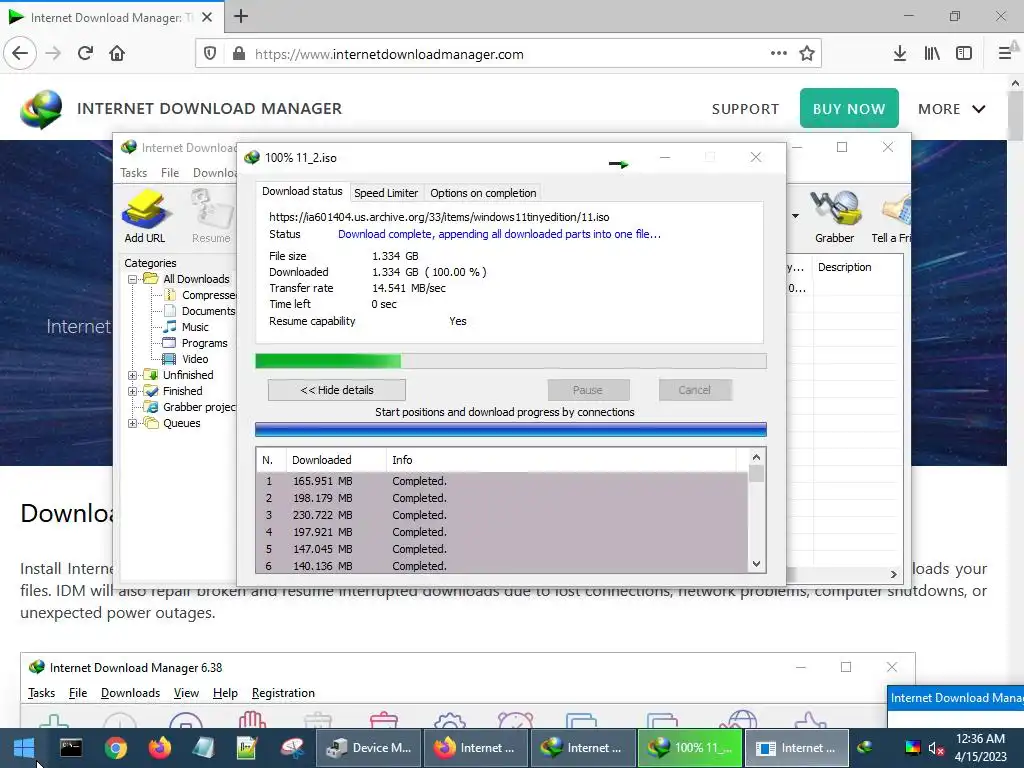
Task: Open the Options on completion tab
Action: click(x=483, y=193)
